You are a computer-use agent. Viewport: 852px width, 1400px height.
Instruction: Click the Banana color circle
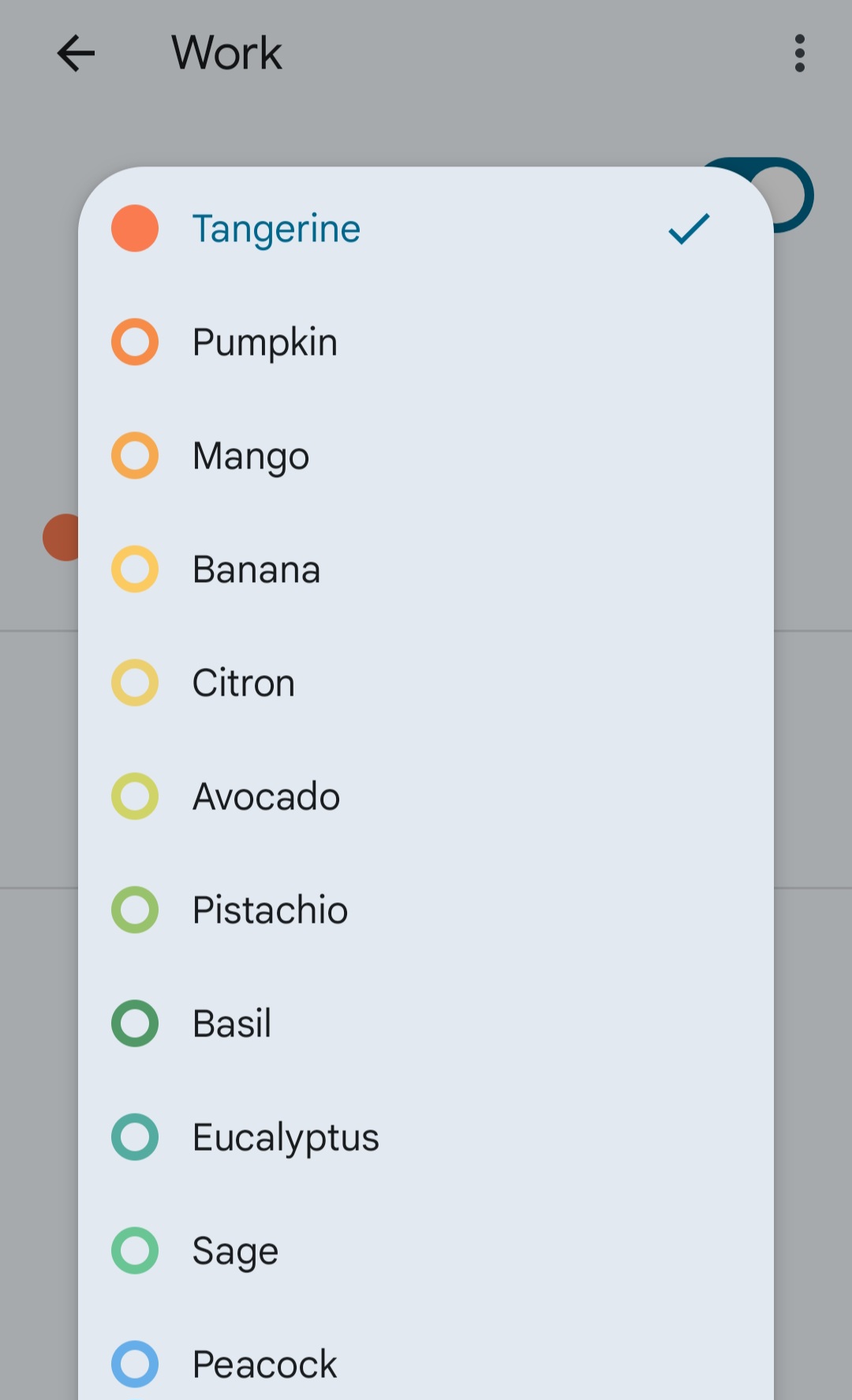[135, 569]
